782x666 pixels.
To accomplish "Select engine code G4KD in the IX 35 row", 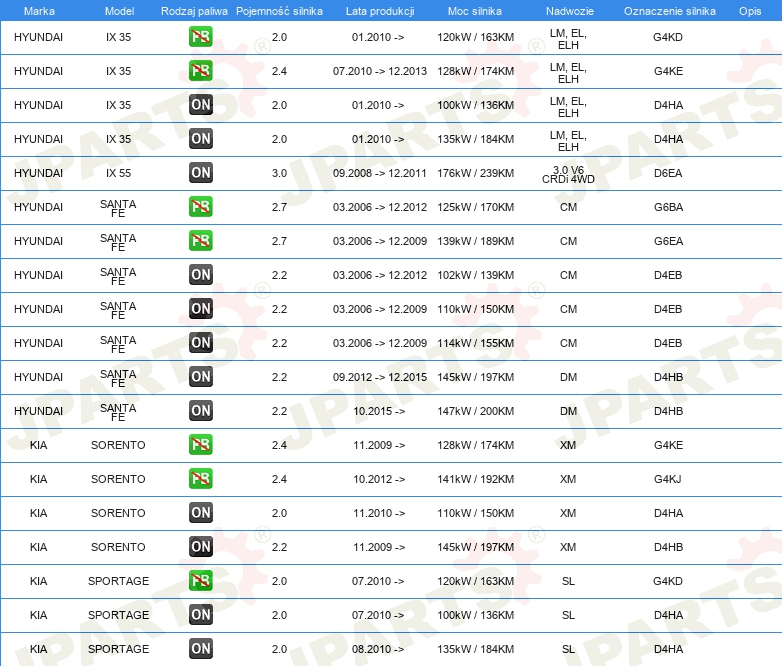I will [x=668, y=37].
